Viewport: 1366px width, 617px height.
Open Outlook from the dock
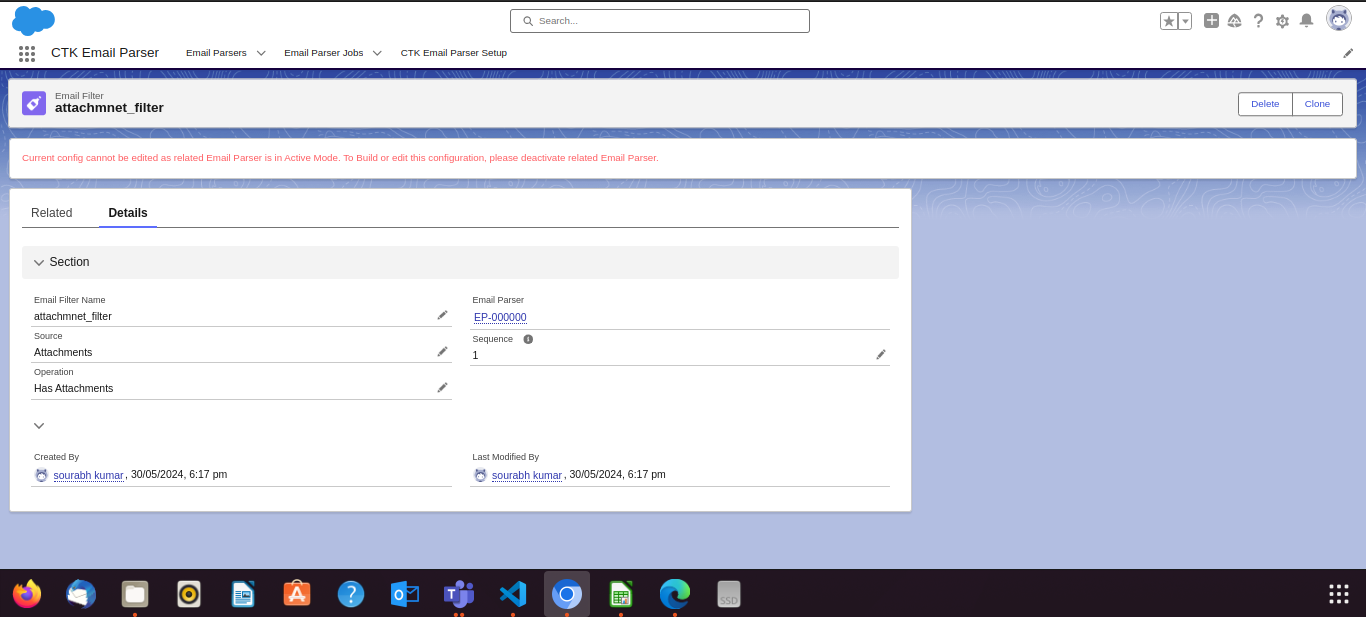click(x=405, y=594)
